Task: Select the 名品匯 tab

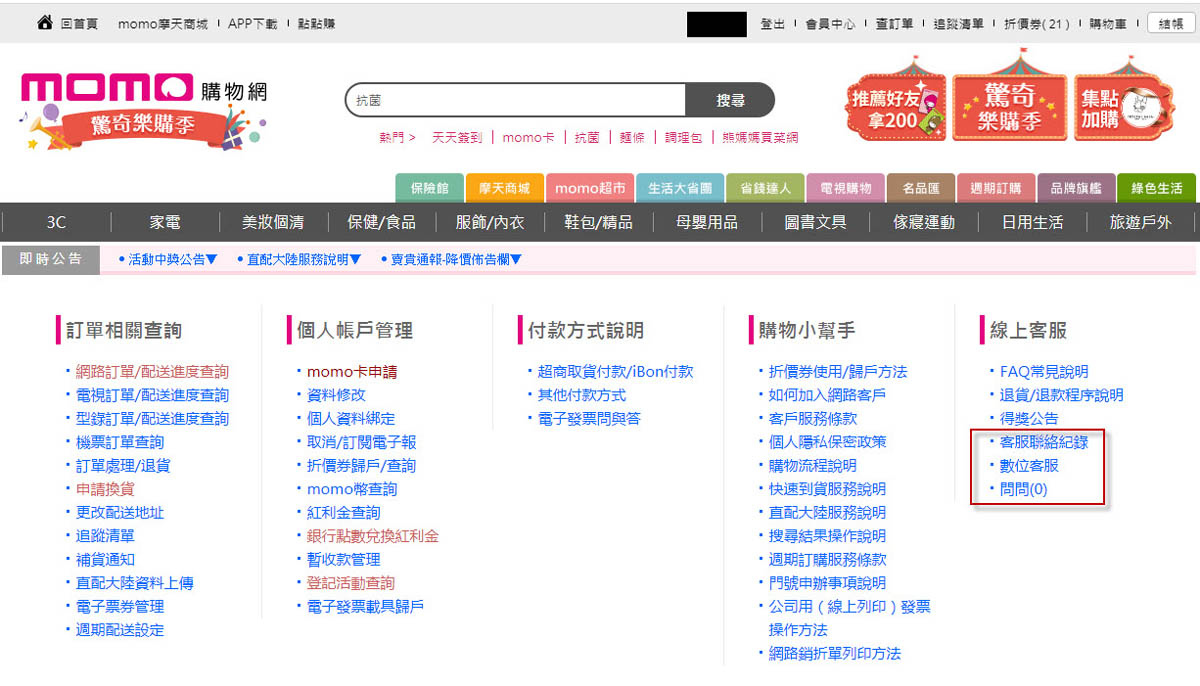Action: pyautogui.click(x=921, y=188)
